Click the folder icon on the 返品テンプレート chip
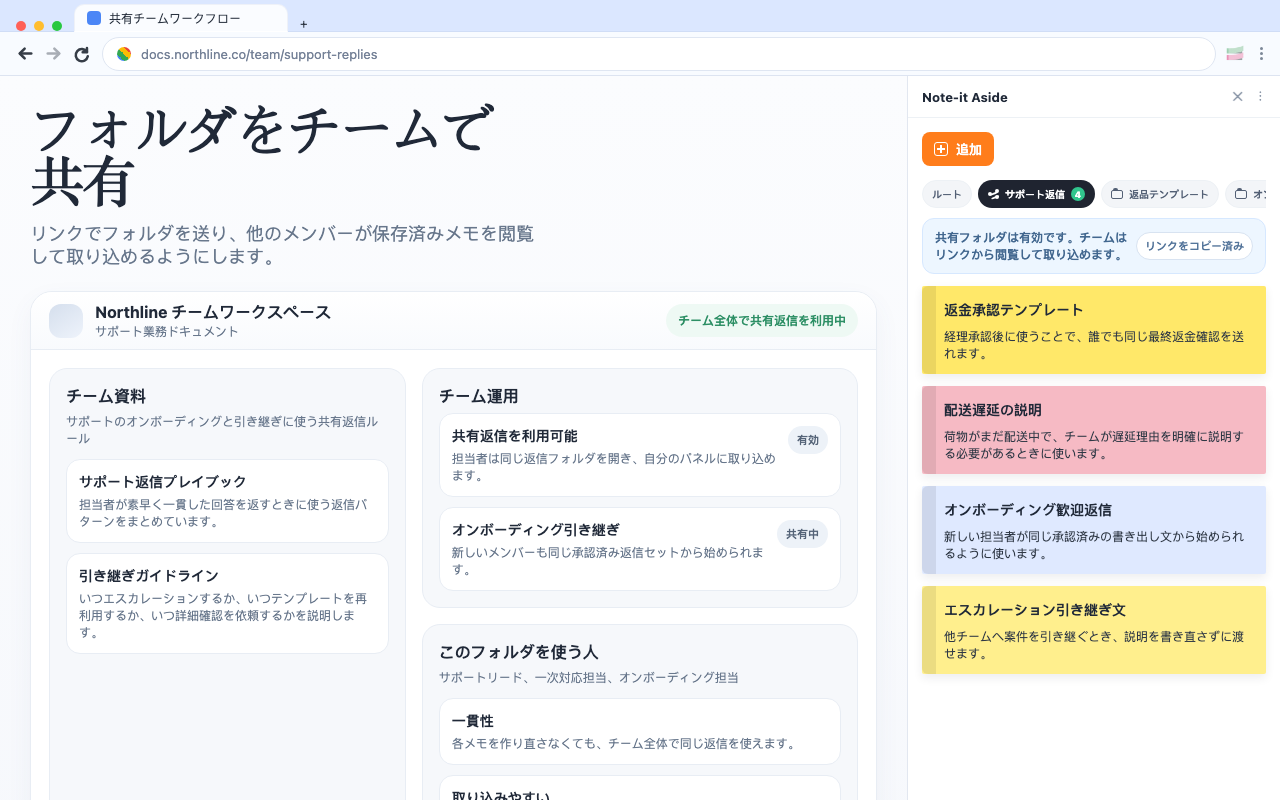This screenshot has height=800, width=1280. [1115, 194]
